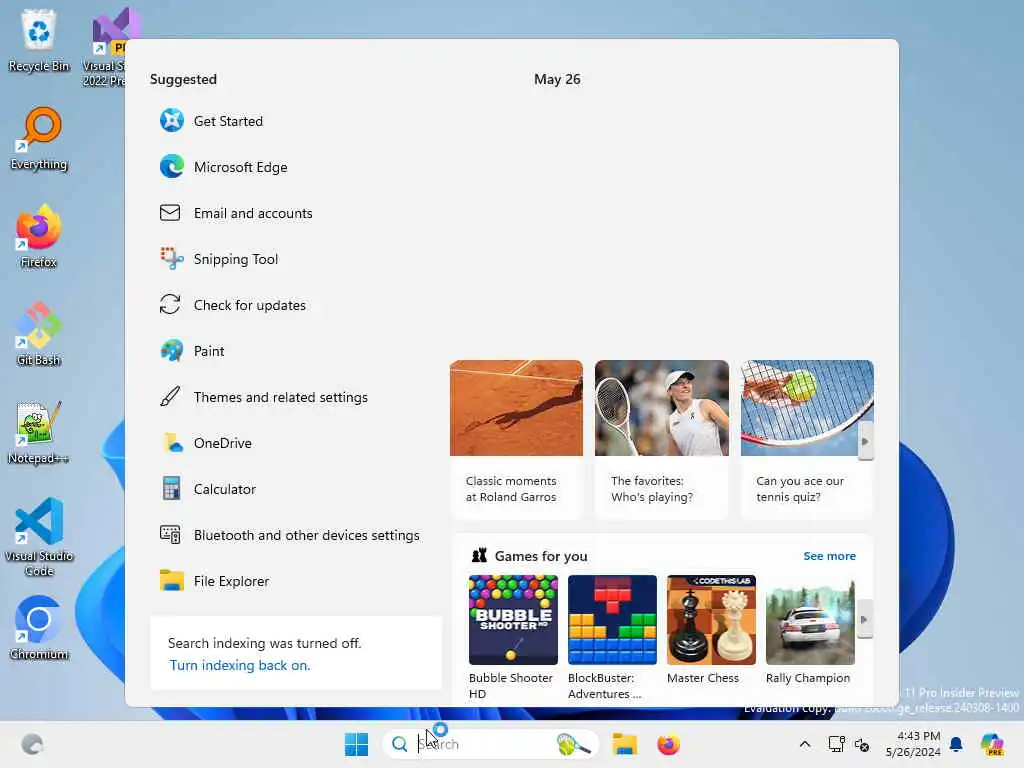Select Notepad++ desktop shortcut
The image size is (1024, 768).
click(39, 432)
